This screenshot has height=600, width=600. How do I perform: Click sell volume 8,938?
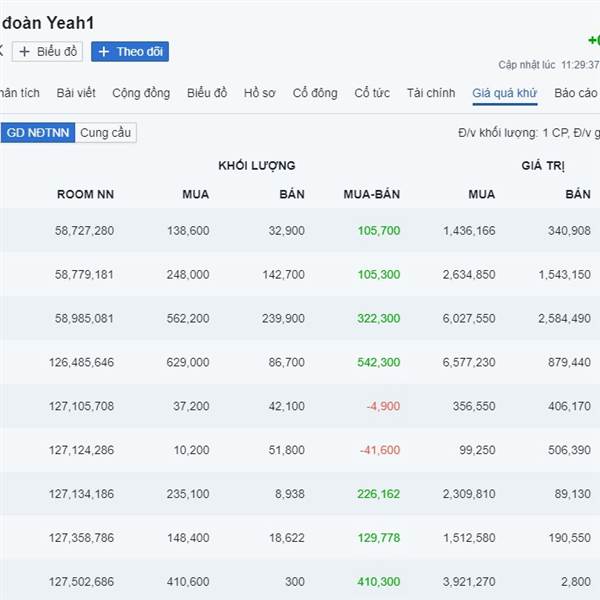click(290, 494)
